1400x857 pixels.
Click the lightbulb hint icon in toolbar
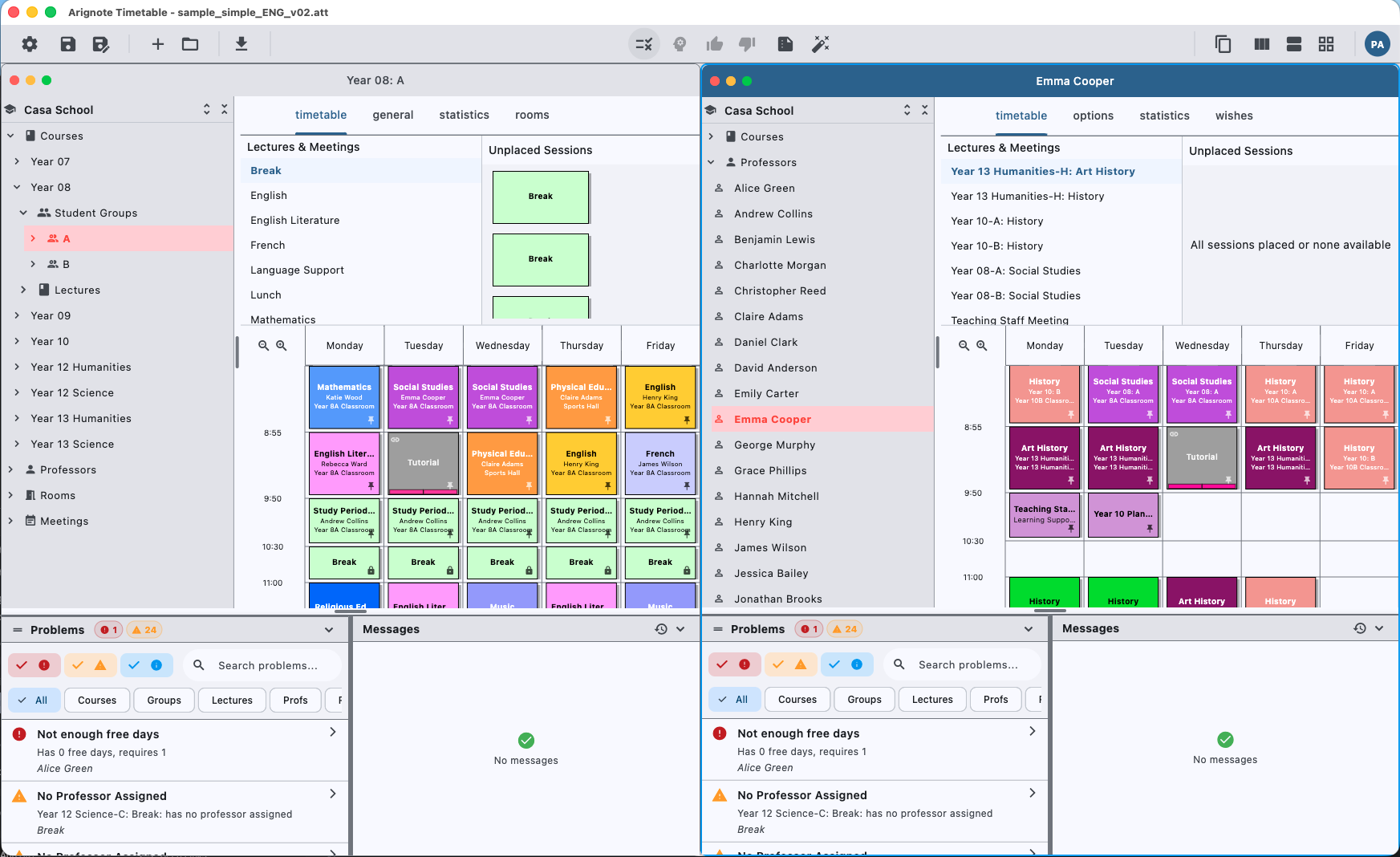(x=680, y=44)
